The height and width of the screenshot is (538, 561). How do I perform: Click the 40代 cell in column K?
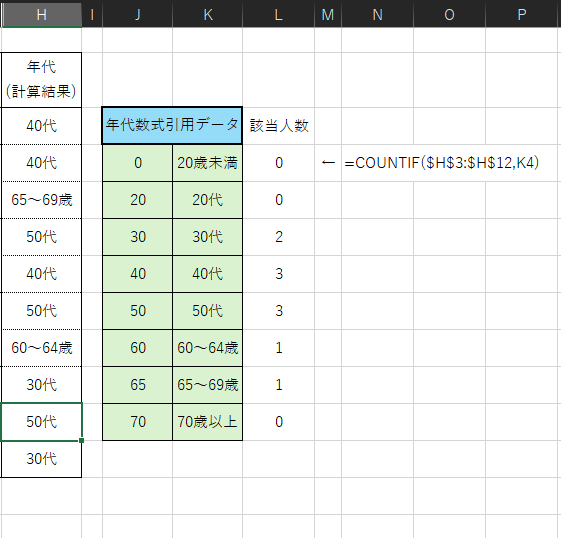[x=208, y=274]
